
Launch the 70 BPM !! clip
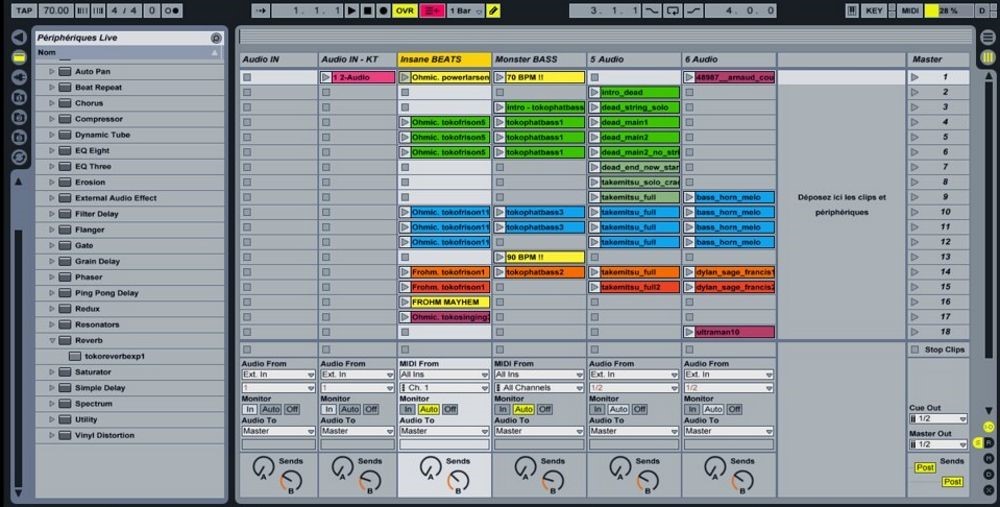coord(499,77)
